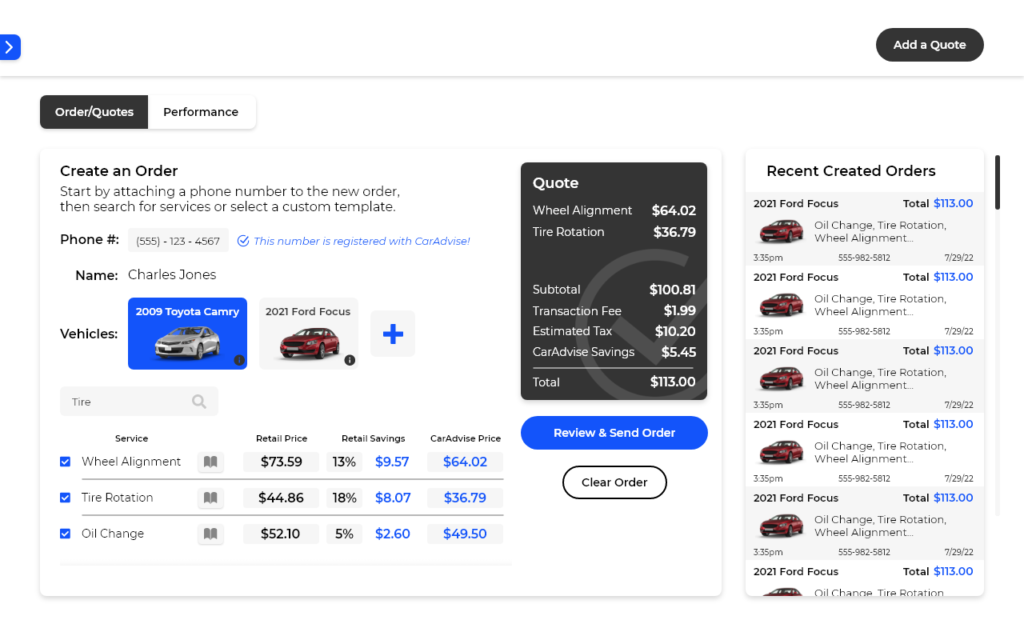
Task: Click the Recent Created Orders scrollbar
Action: pyautogui.click(x=997, y=182)
